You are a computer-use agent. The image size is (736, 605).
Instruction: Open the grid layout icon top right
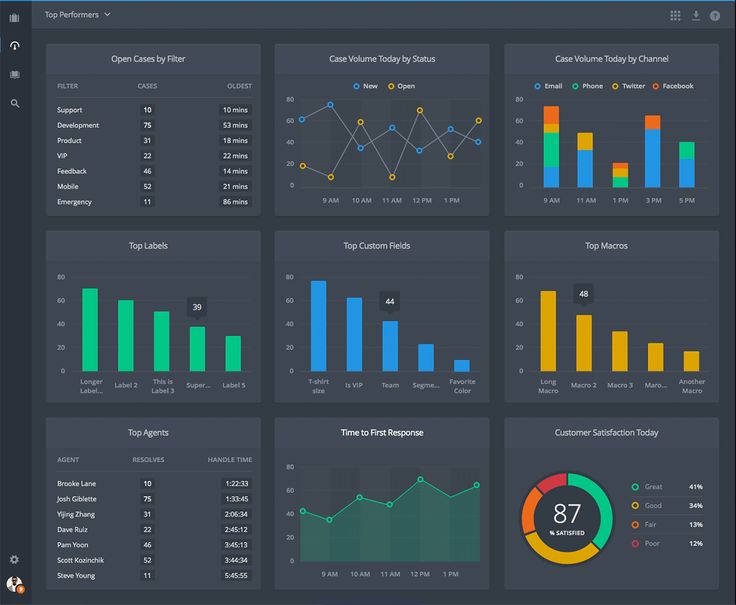pyautogui.click(x=675, y=16)
